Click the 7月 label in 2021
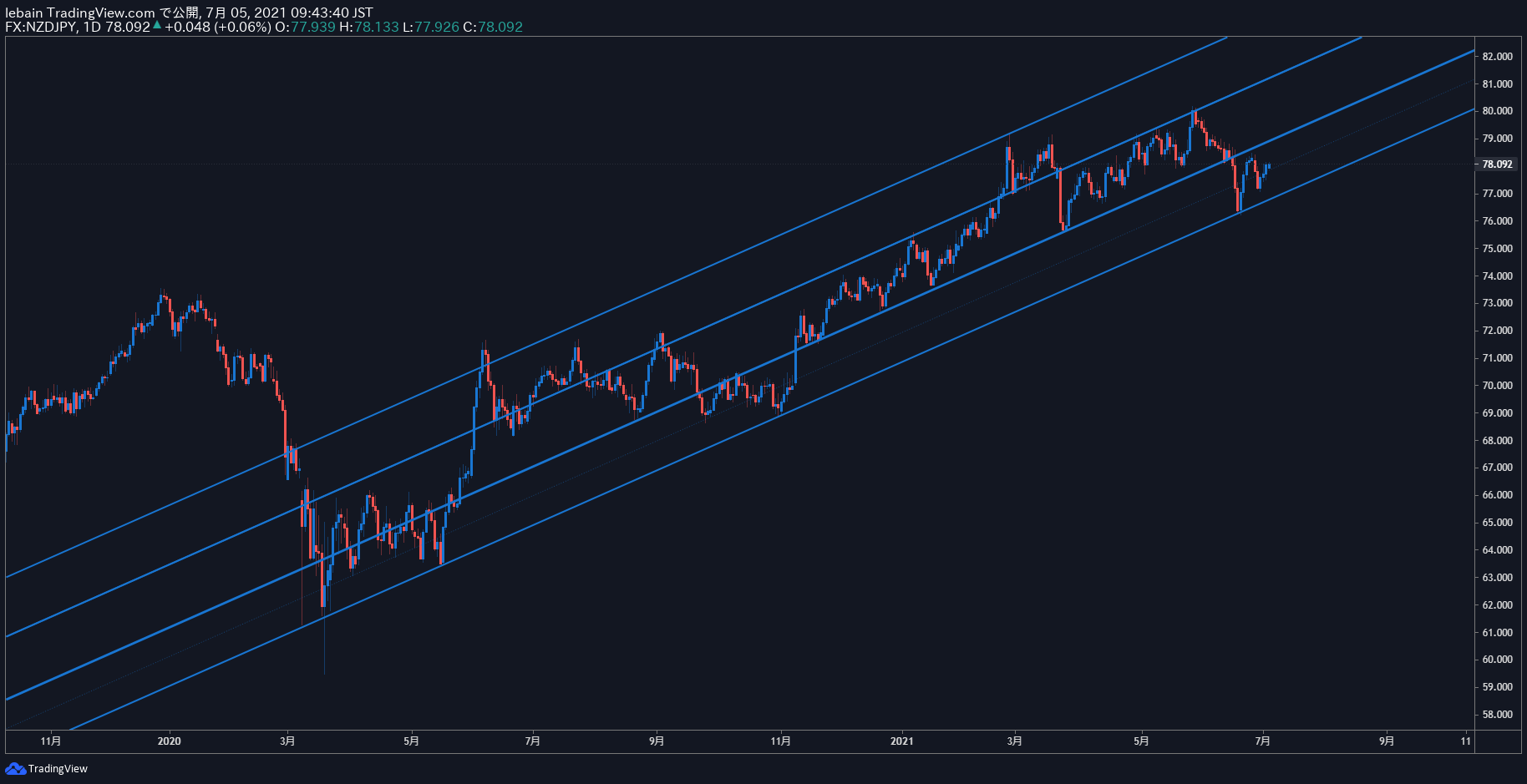This screenshot has width=1527, height=784. (x=1263, y=741)
